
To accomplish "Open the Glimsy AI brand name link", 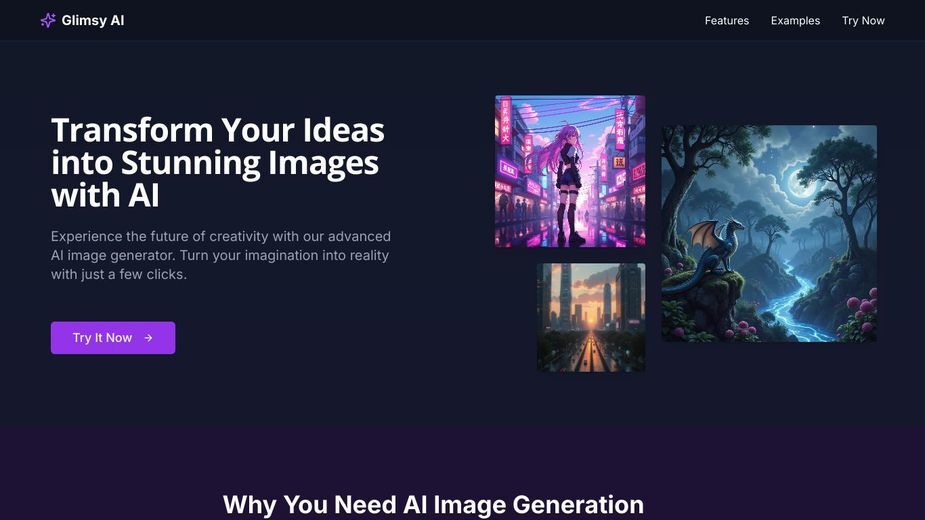I will 93,21.
